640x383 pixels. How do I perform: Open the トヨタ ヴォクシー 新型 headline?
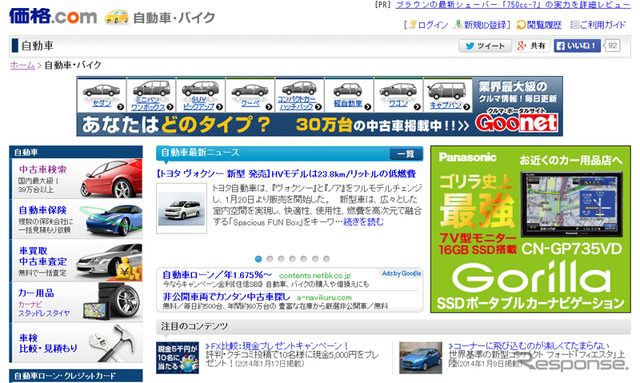coord(286,174)
